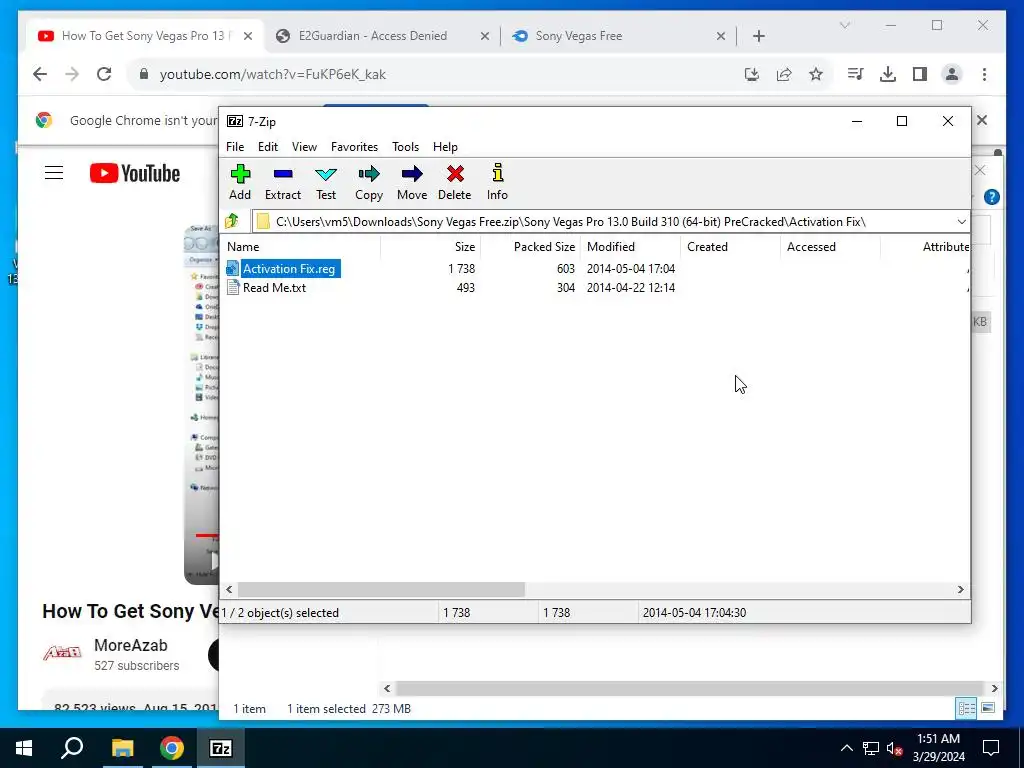Run Test on the archive
1024x768 pixels.
pos(326,182)
